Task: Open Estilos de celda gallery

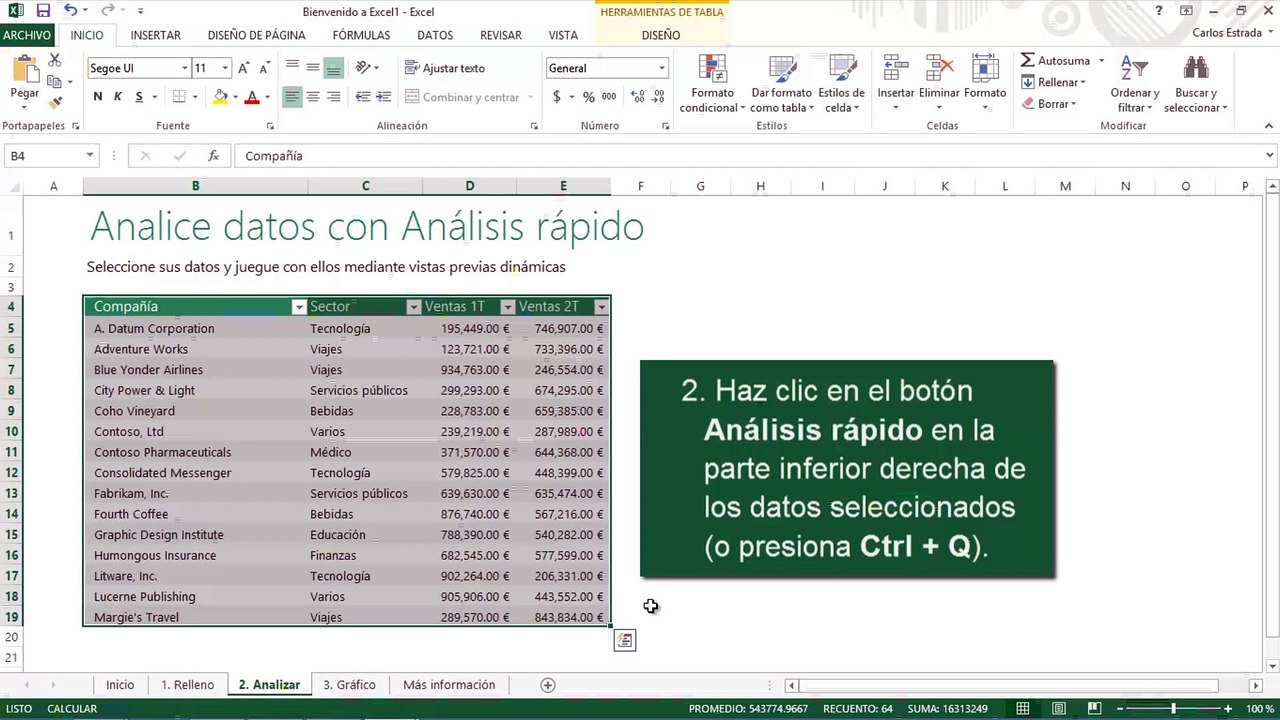Action: point(841,85)
